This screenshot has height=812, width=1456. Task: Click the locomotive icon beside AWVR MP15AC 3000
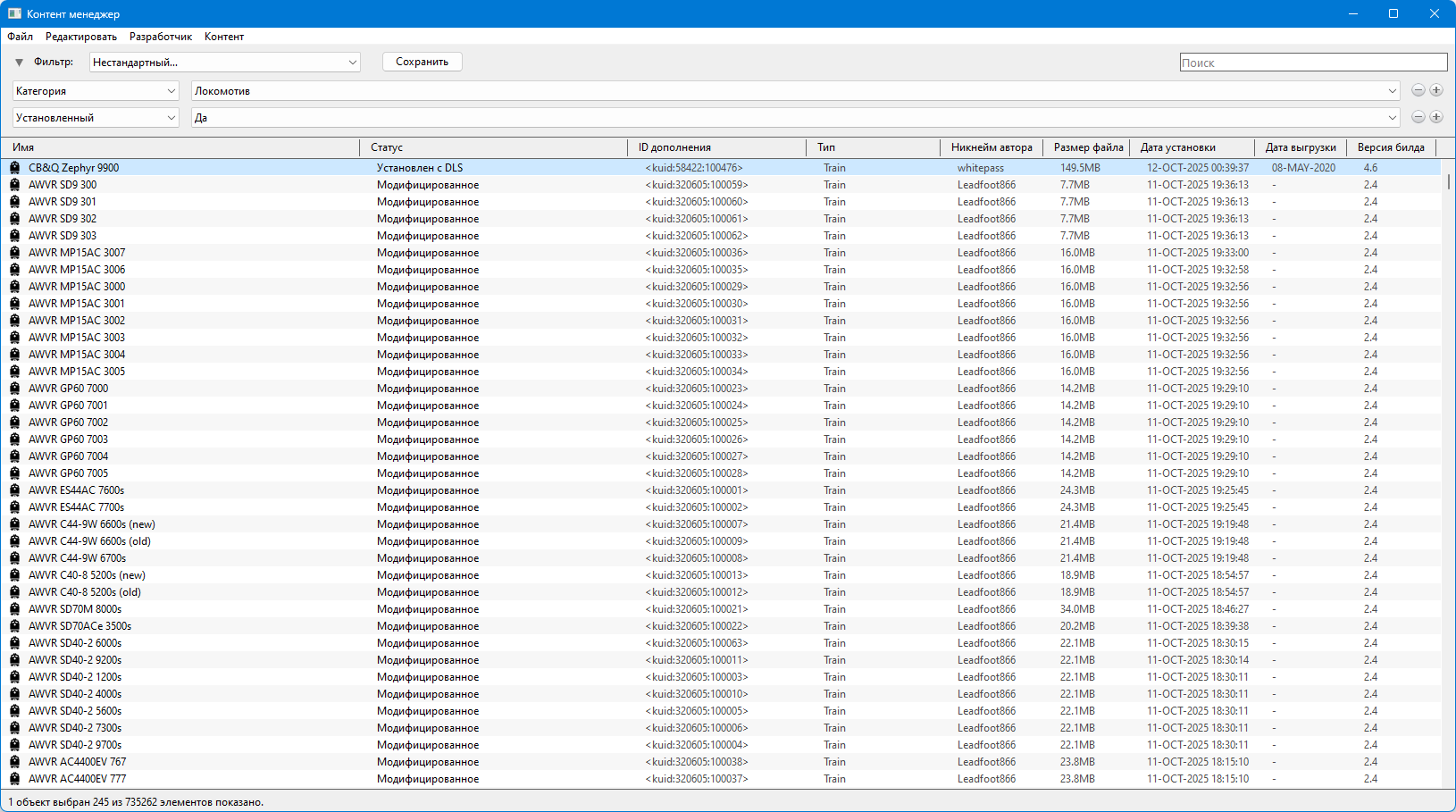point(14,287)
